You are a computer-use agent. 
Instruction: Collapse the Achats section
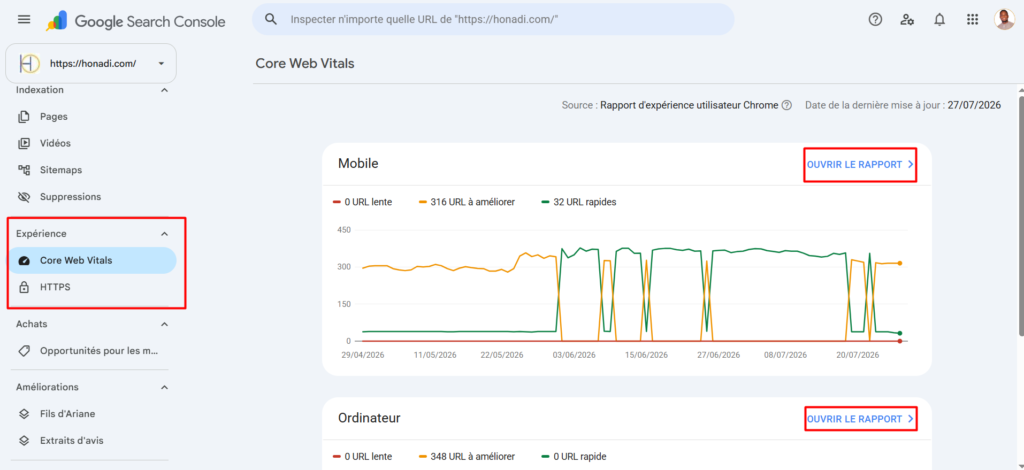click(x=165, y=324)
